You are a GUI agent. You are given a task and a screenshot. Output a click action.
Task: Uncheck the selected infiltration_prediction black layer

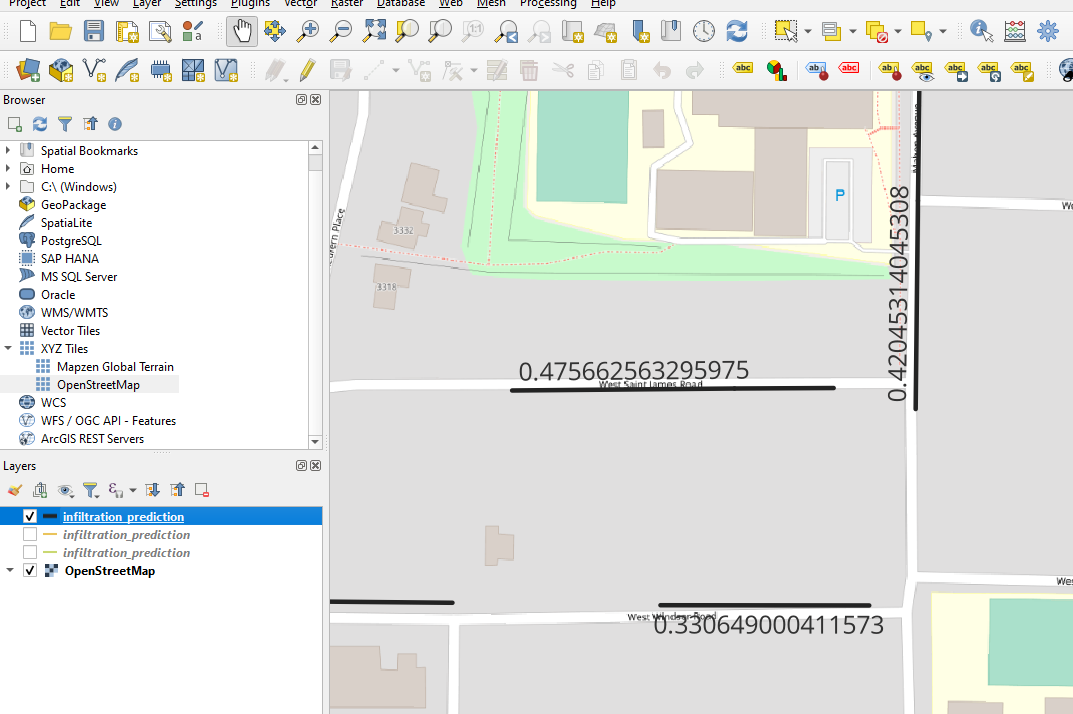29,516
